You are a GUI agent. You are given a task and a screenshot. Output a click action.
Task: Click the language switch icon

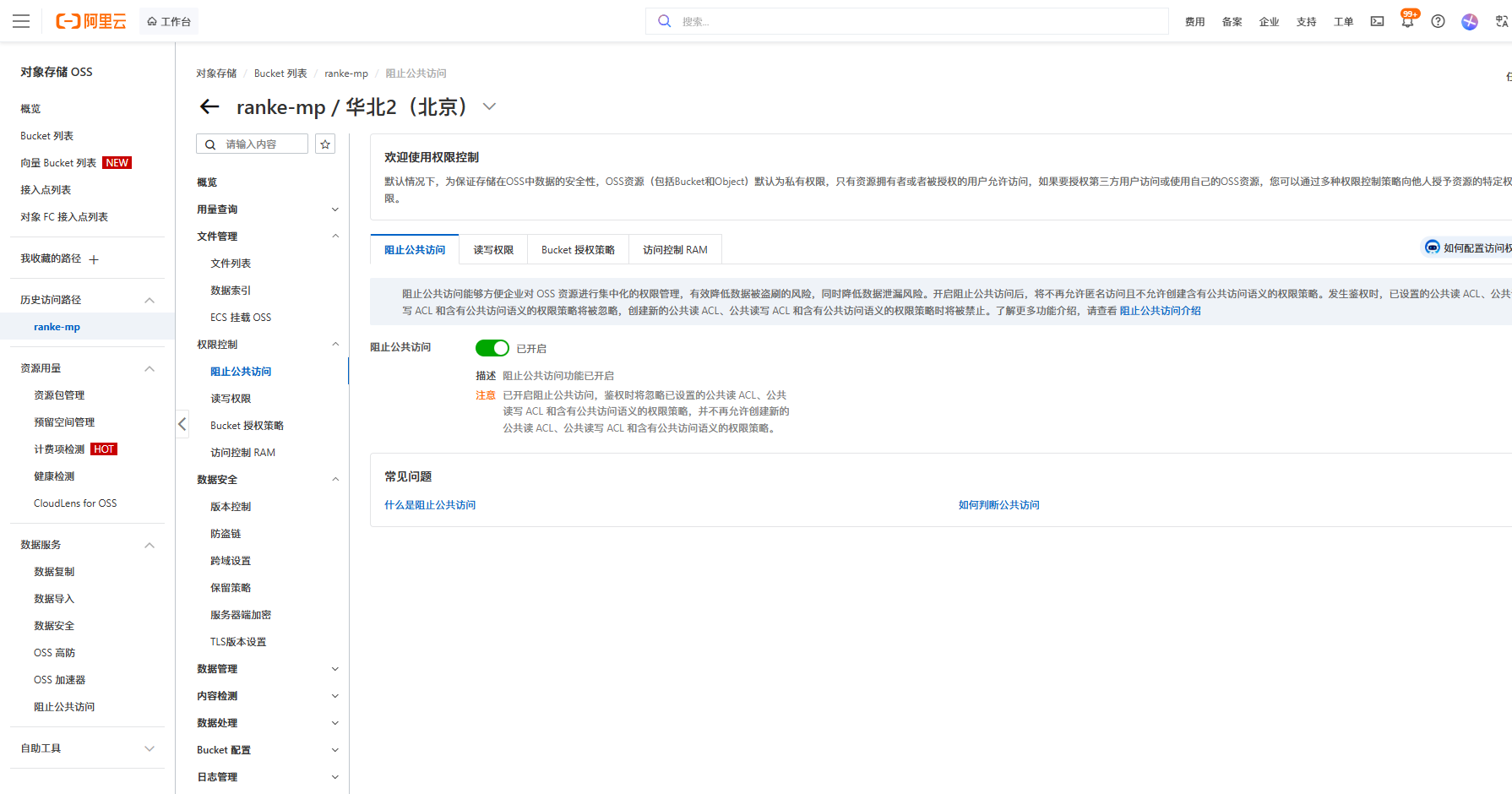coord(1502,21)
